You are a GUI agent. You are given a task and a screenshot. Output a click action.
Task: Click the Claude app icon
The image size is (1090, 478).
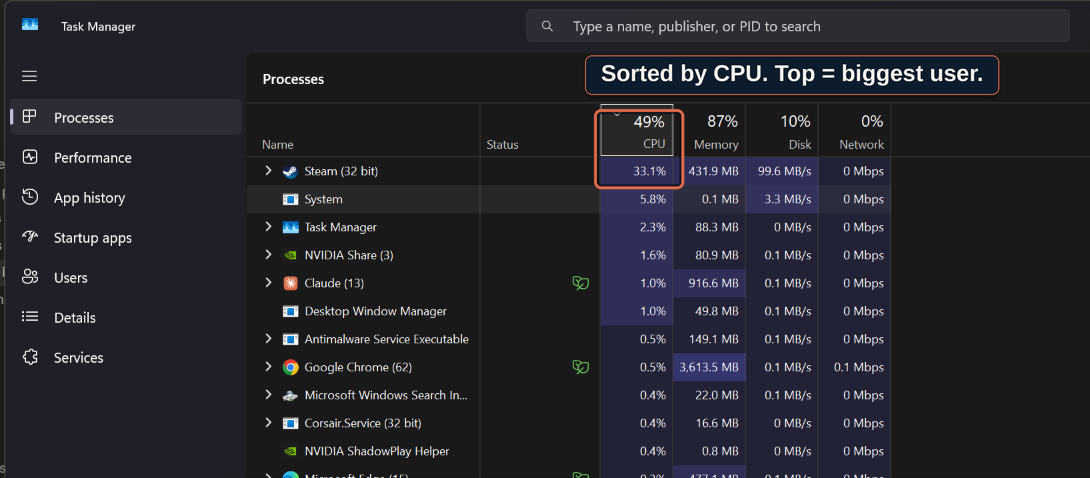pos(291,283)
